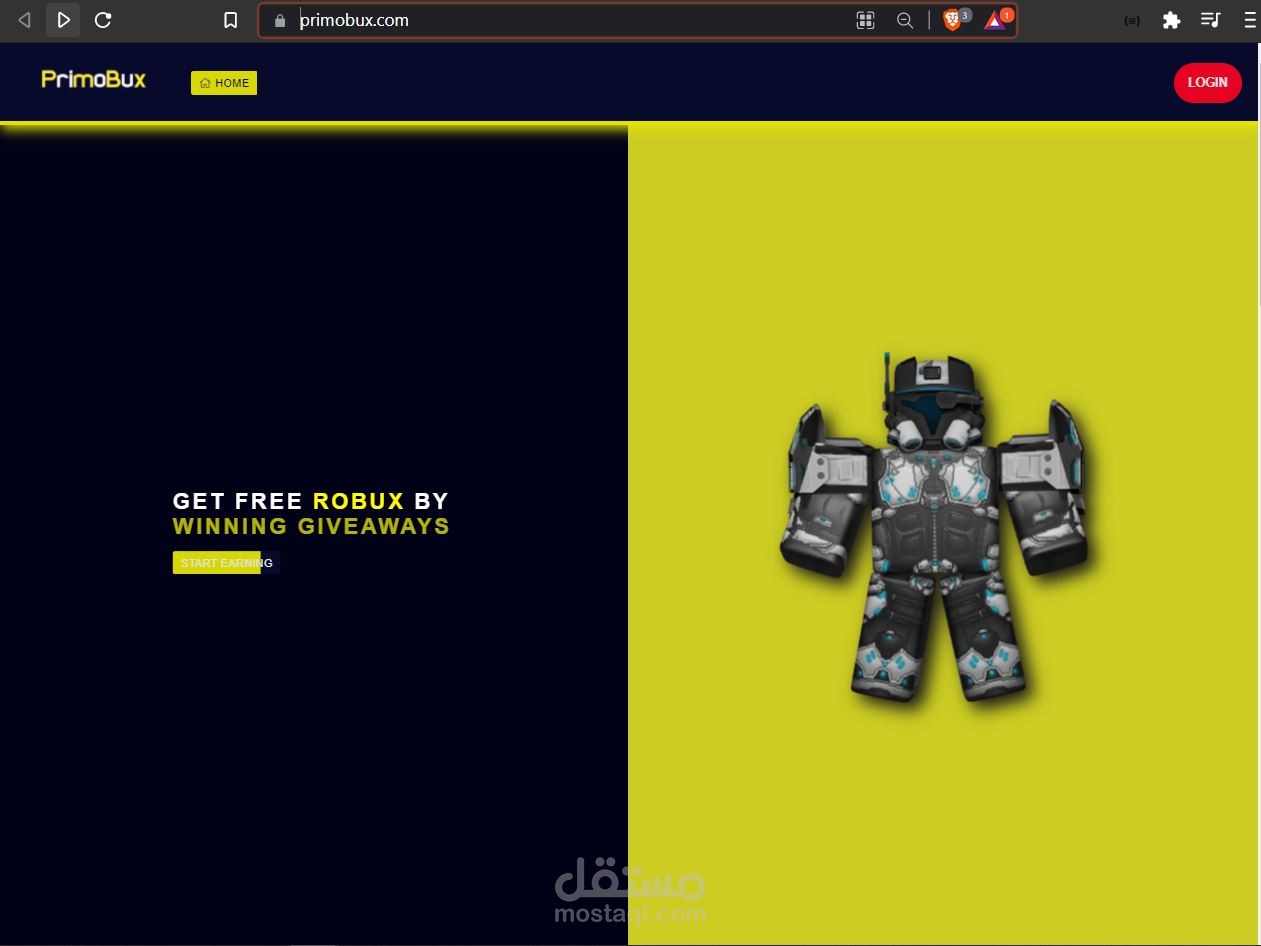1261x946 pixels.
Task: Click the zoom-out magnifier icon in address bar
Action: coord(905,20)
